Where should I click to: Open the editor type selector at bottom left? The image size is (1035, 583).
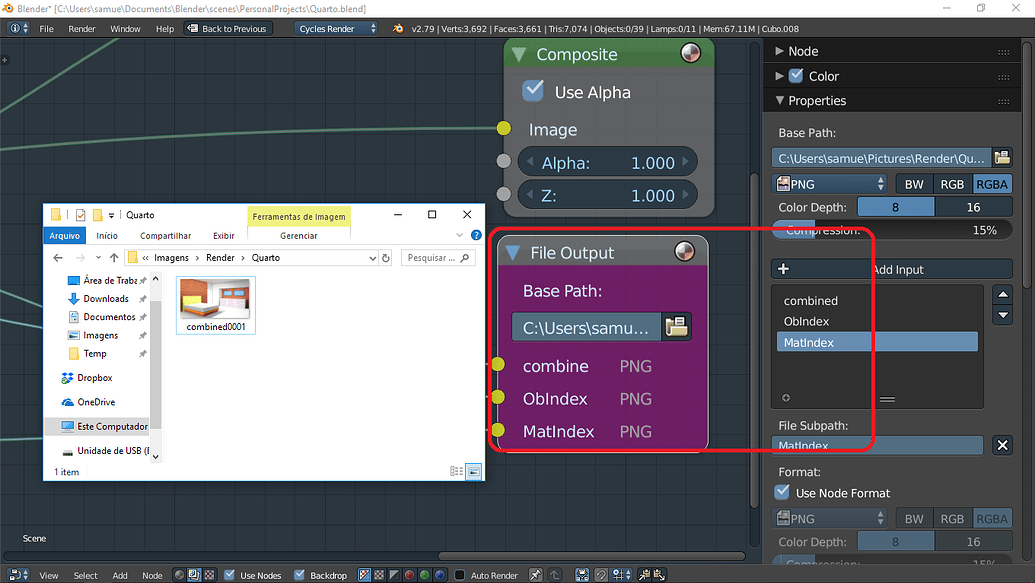[x=18, y=575]
